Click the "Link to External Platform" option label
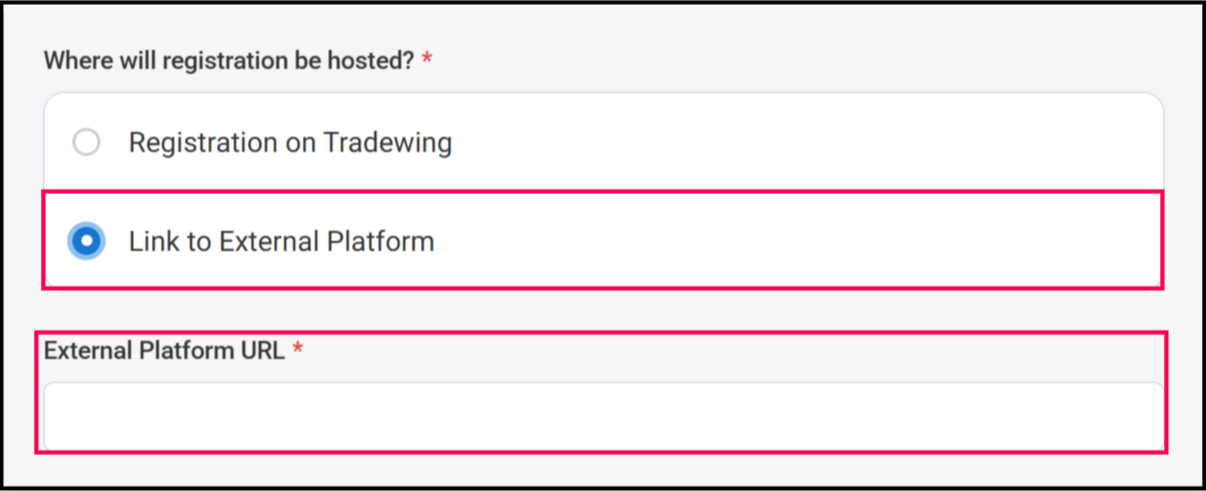Image resolution: width=1206 pixels, height=491 pixels. click(281, 241)
